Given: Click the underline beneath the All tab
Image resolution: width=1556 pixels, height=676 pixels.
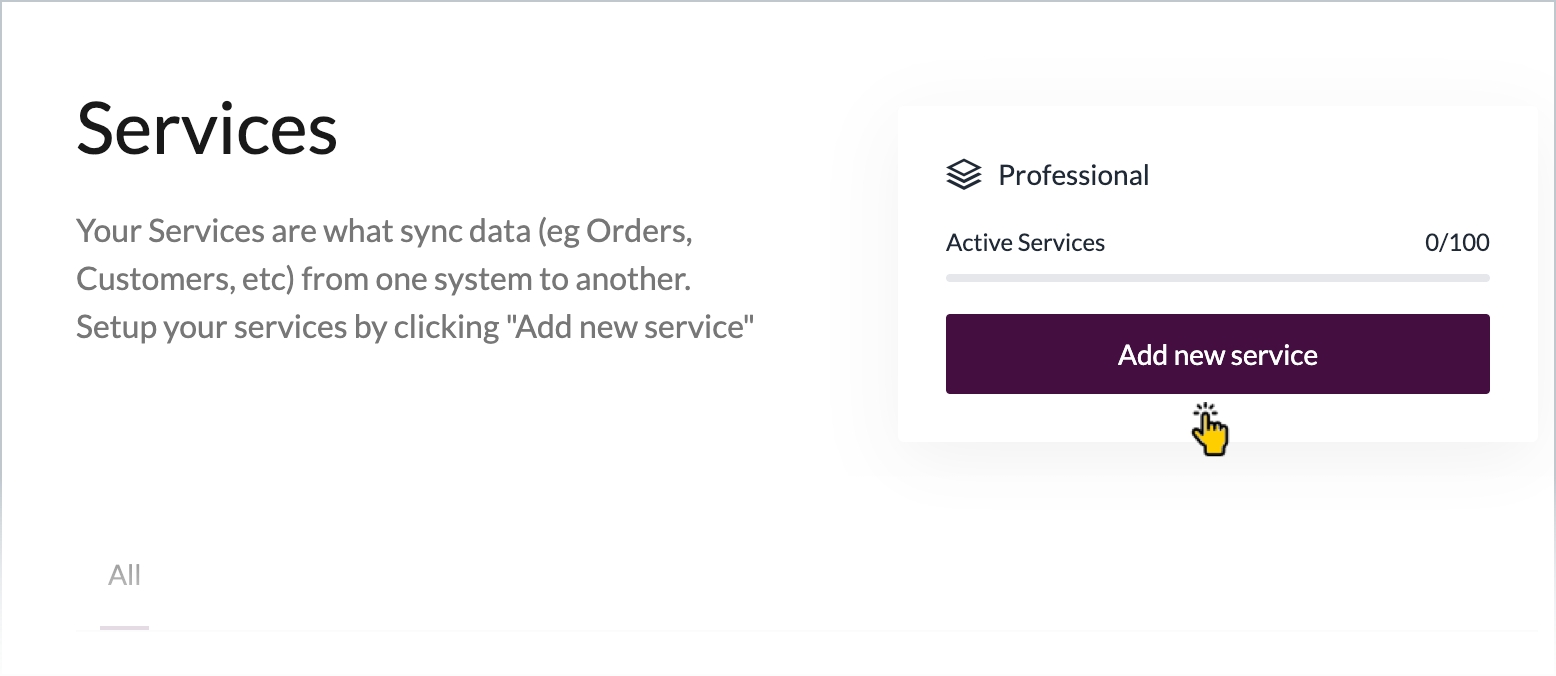Looking at the screenshot, I should point(125,627).
